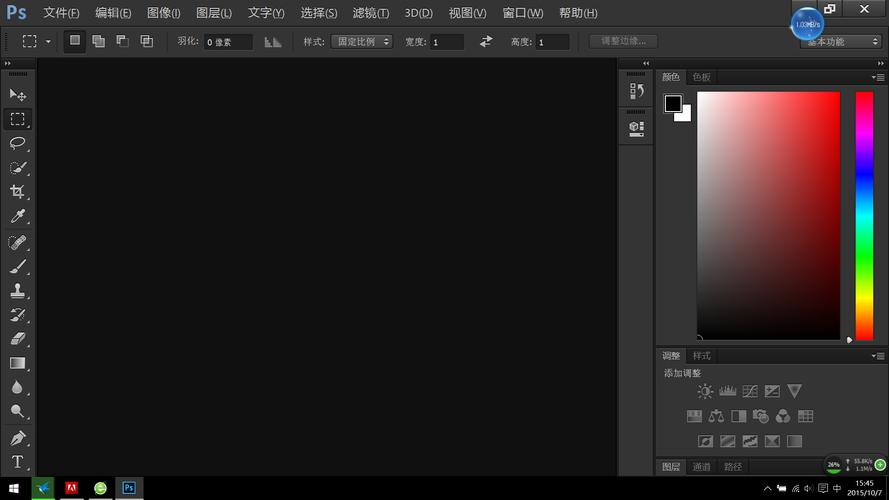
Task: Click the foreground color swatch
Action: coord(672,103)
